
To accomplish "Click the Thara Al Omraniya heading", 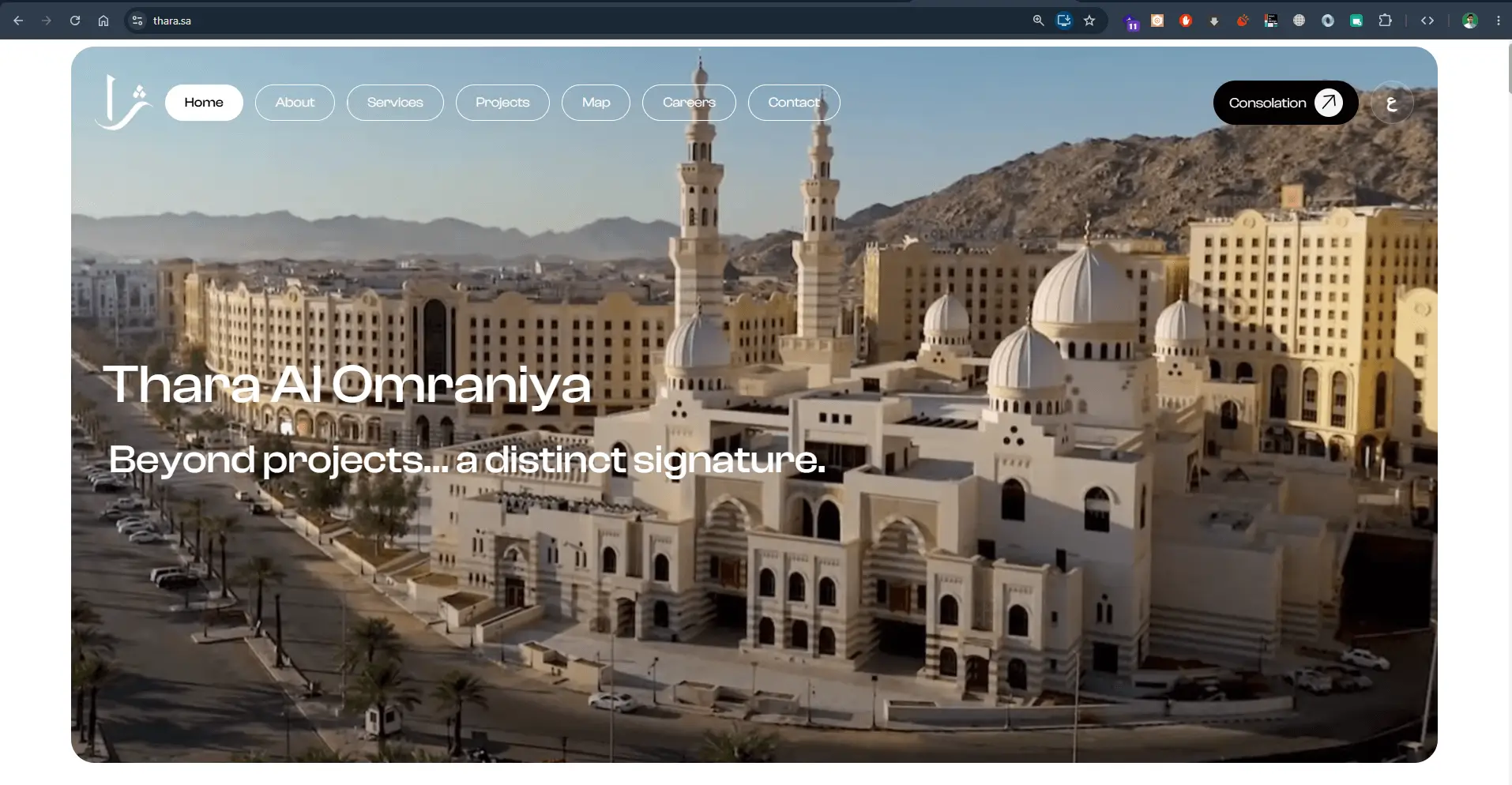I will 347,385.
